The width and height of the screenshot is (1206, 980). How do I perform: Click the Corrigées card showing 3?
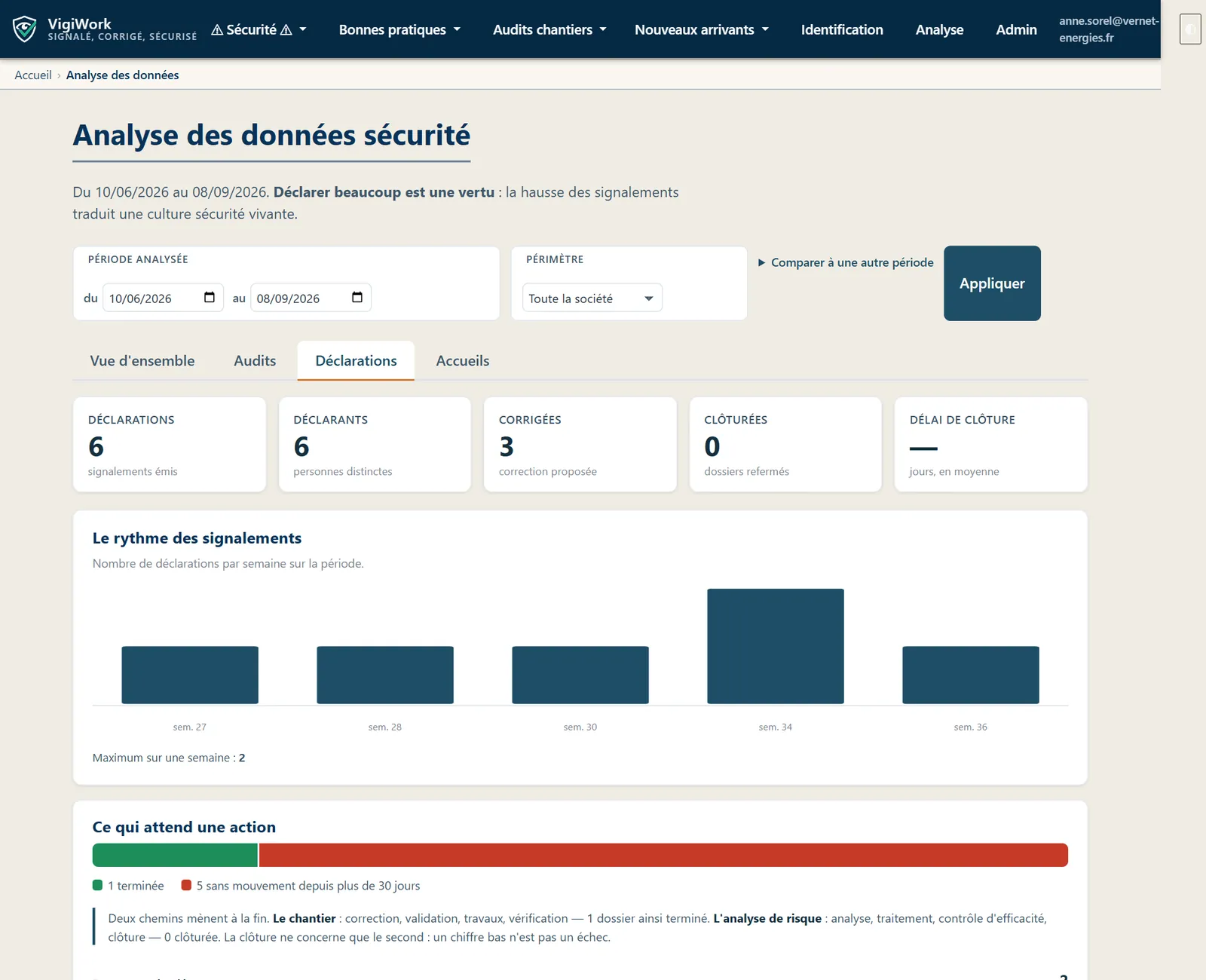[x=580, y=445]
